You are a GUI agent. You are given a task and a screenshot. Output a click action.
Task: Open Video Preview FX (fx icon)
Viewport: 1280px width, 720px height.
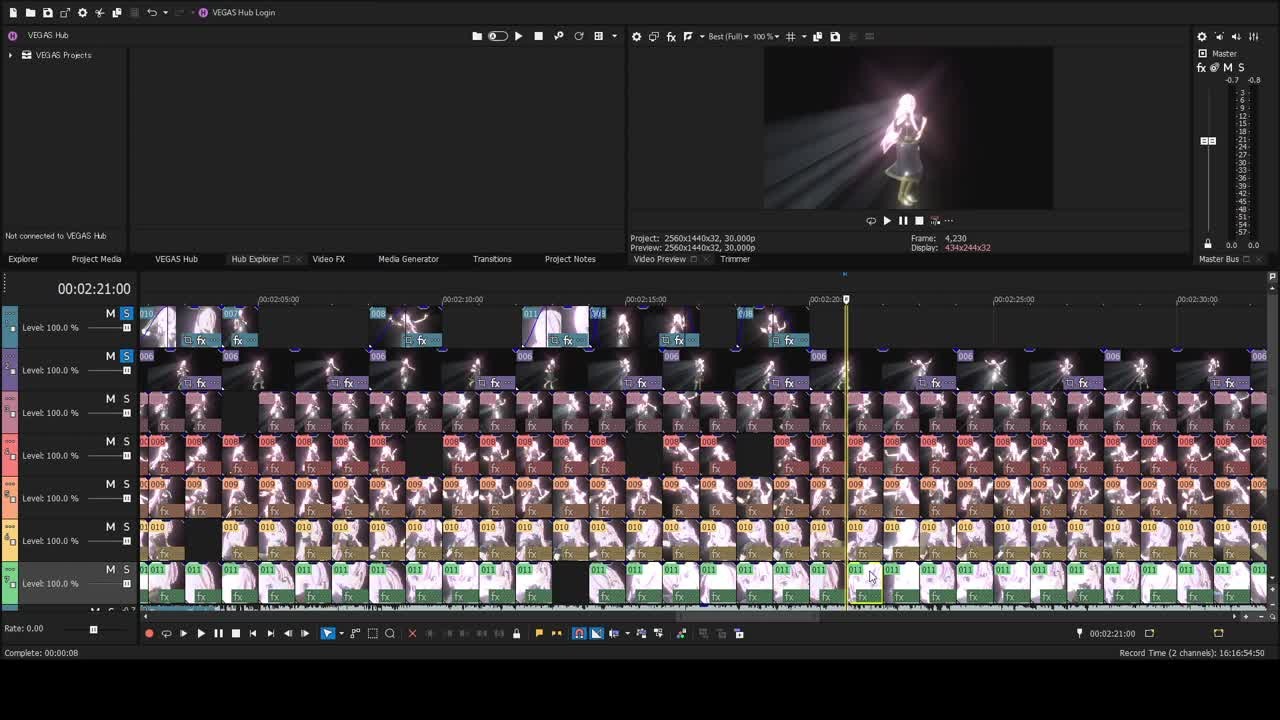671,36
